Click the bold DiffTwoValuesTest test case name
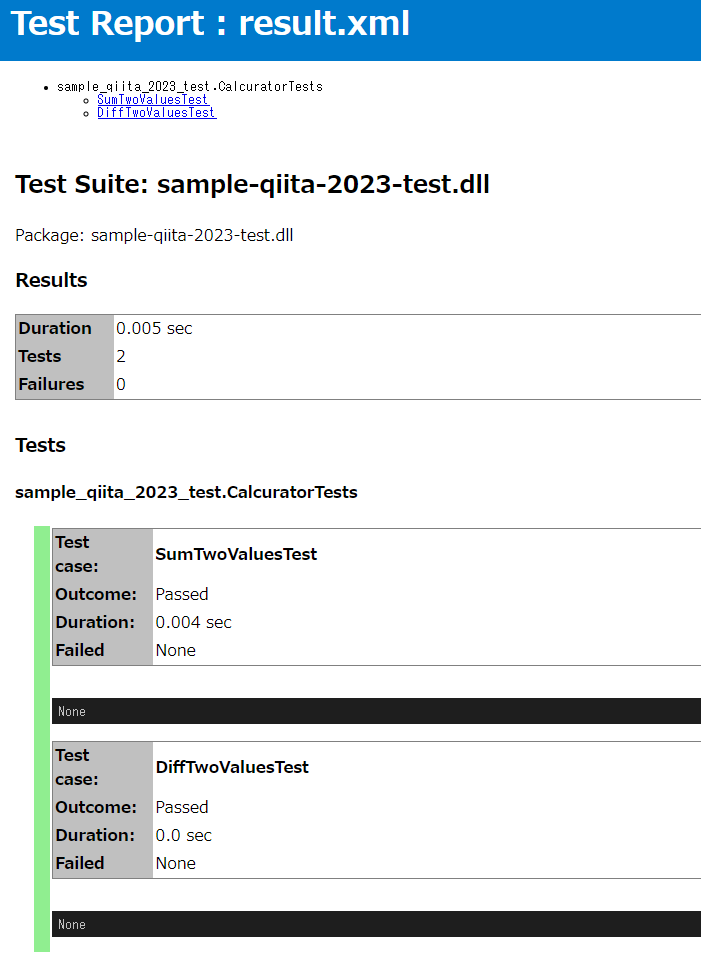701x961 pixels. coord(232,767)
